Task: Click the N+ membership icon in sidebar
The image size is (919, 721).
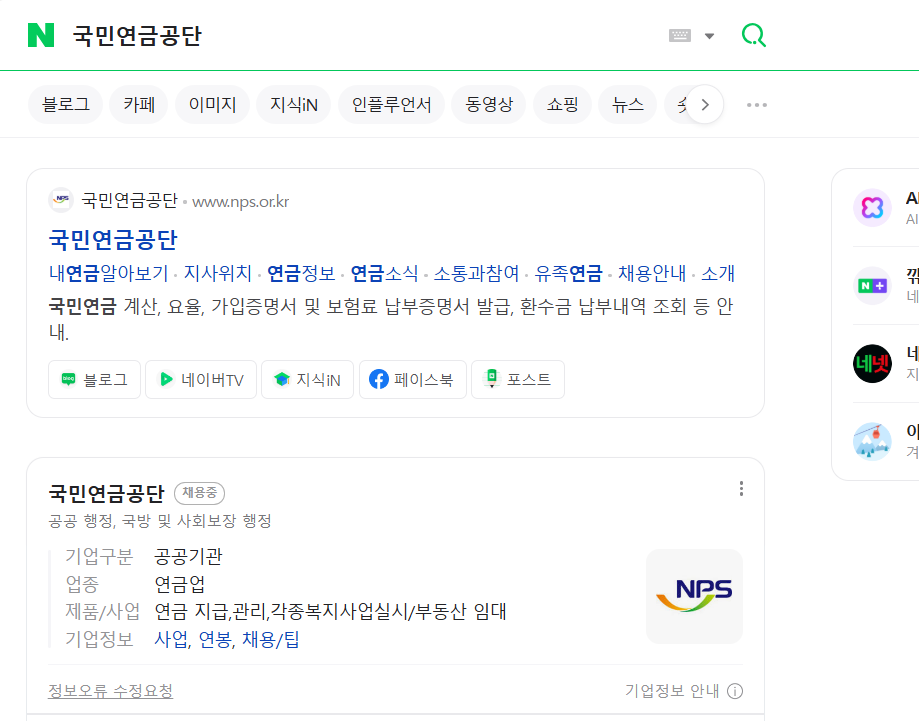Action: click(x=872, y=285)
